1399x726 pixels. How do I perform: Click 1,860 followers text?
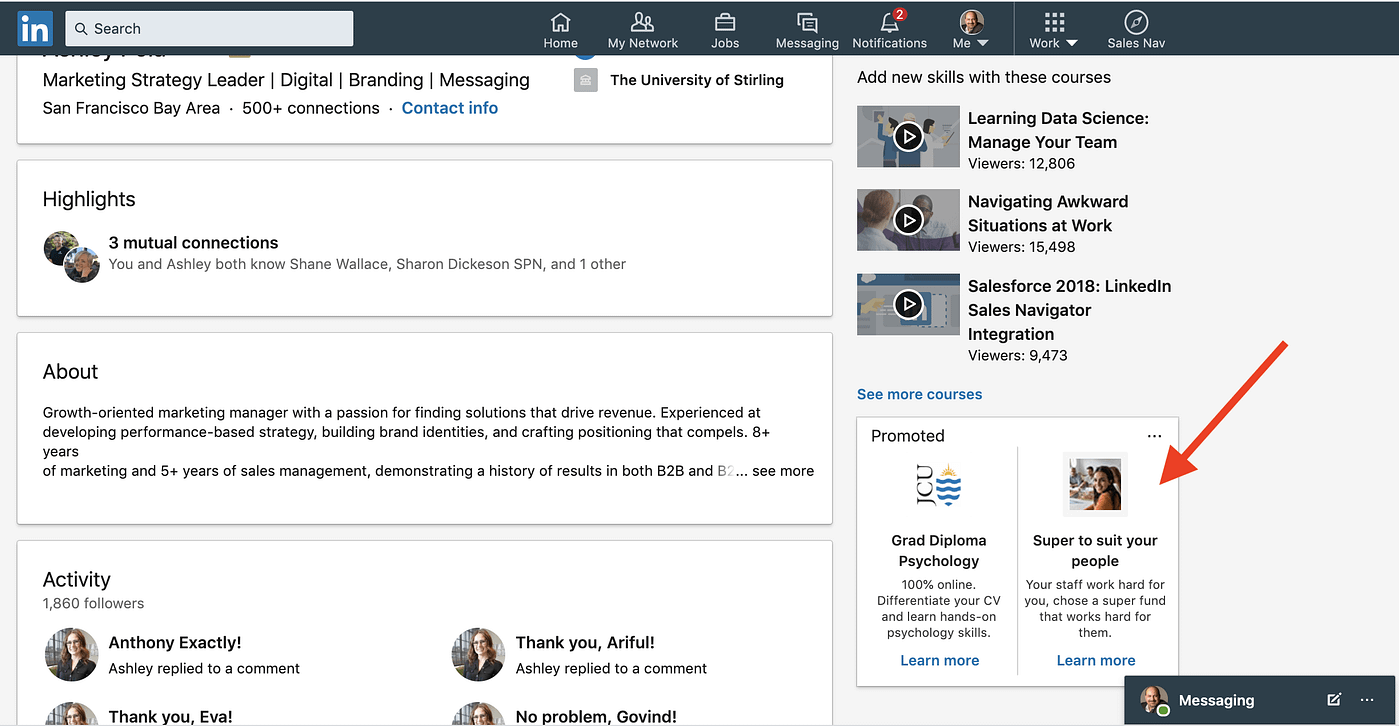click(93, 603)
